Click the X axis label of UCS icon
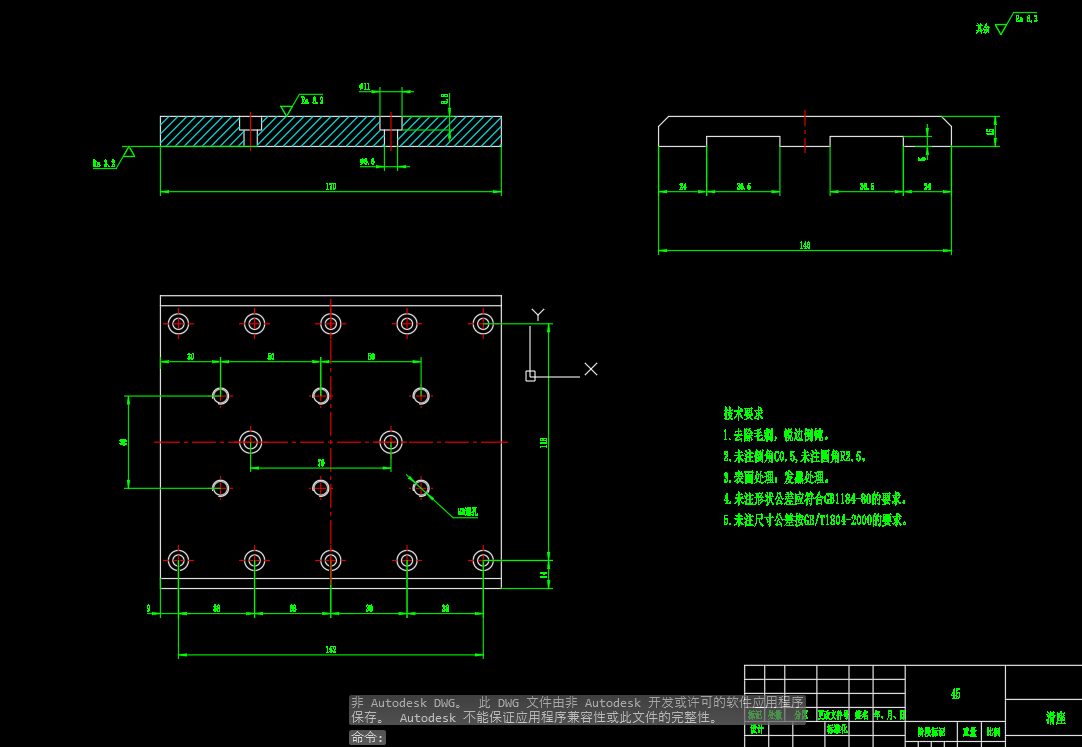This screenshot has height=747, width=1082. [x=591, y=369]
